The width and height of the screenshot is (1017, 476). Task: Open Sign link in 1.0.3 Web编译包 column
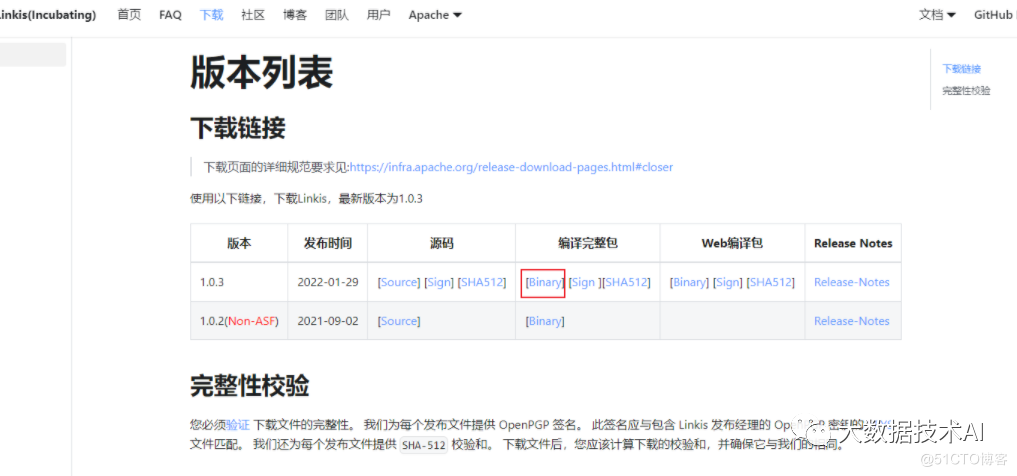tap(728, 282)
